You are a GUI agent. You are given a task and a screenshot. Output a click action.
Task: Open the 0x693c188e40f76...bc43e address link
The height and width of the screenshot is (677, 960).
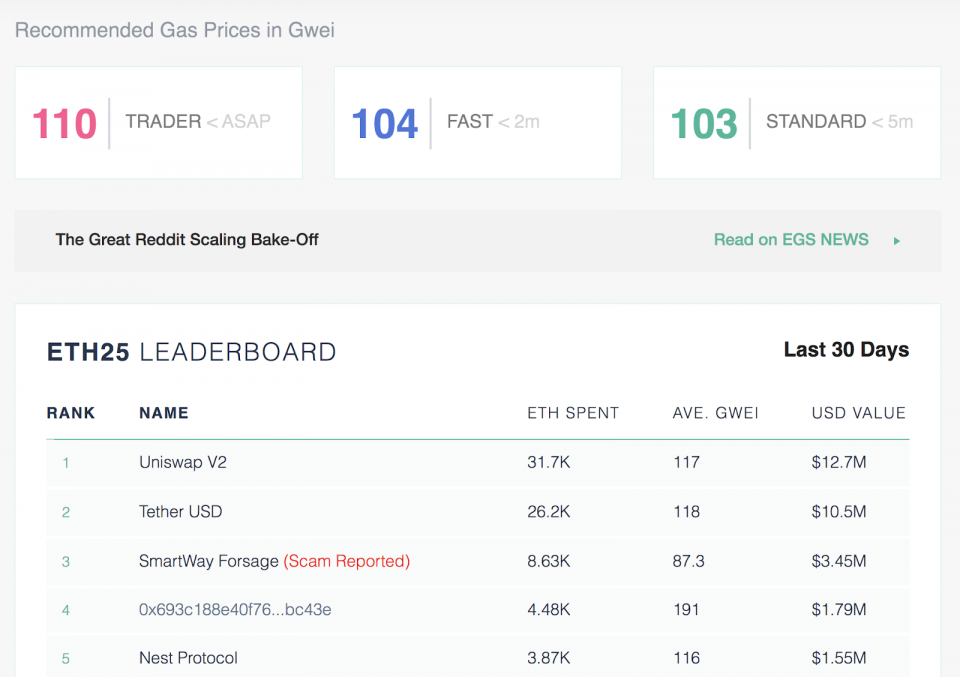[235, 609]
